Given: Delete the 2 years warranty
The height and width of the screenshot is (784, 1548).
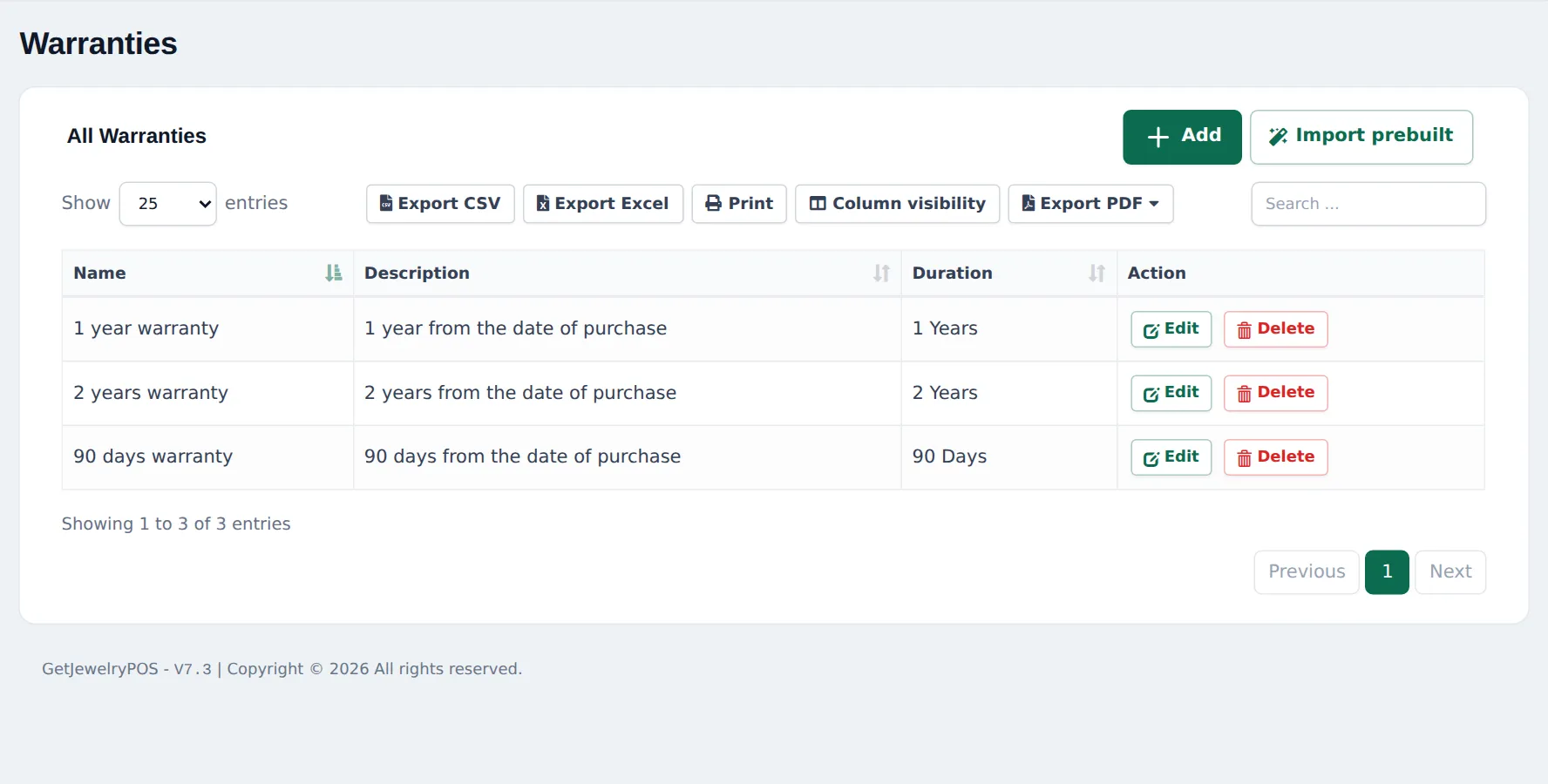Looking at the screenshot, I should pos(1275,393).
